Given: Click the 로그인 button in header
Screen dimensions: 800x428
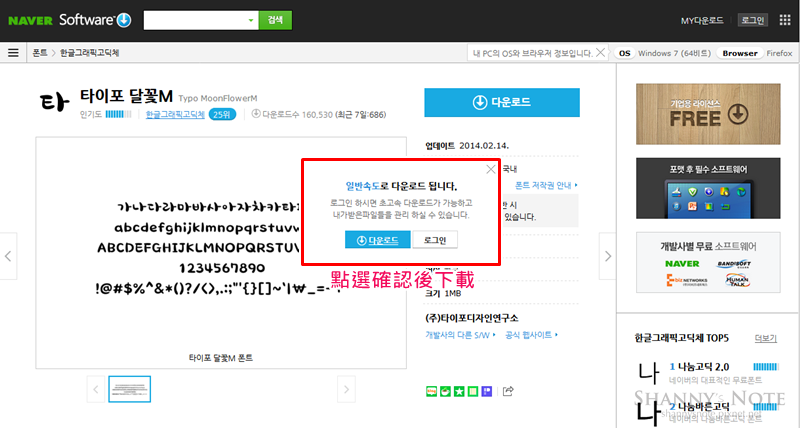Looking at the screenshot, I should [x=753, y=20].
